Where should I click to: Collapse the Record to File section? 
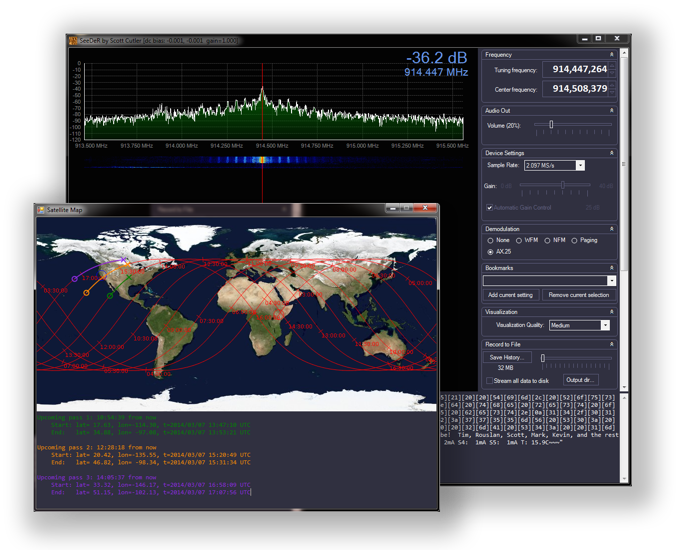[x=612, y=345]
